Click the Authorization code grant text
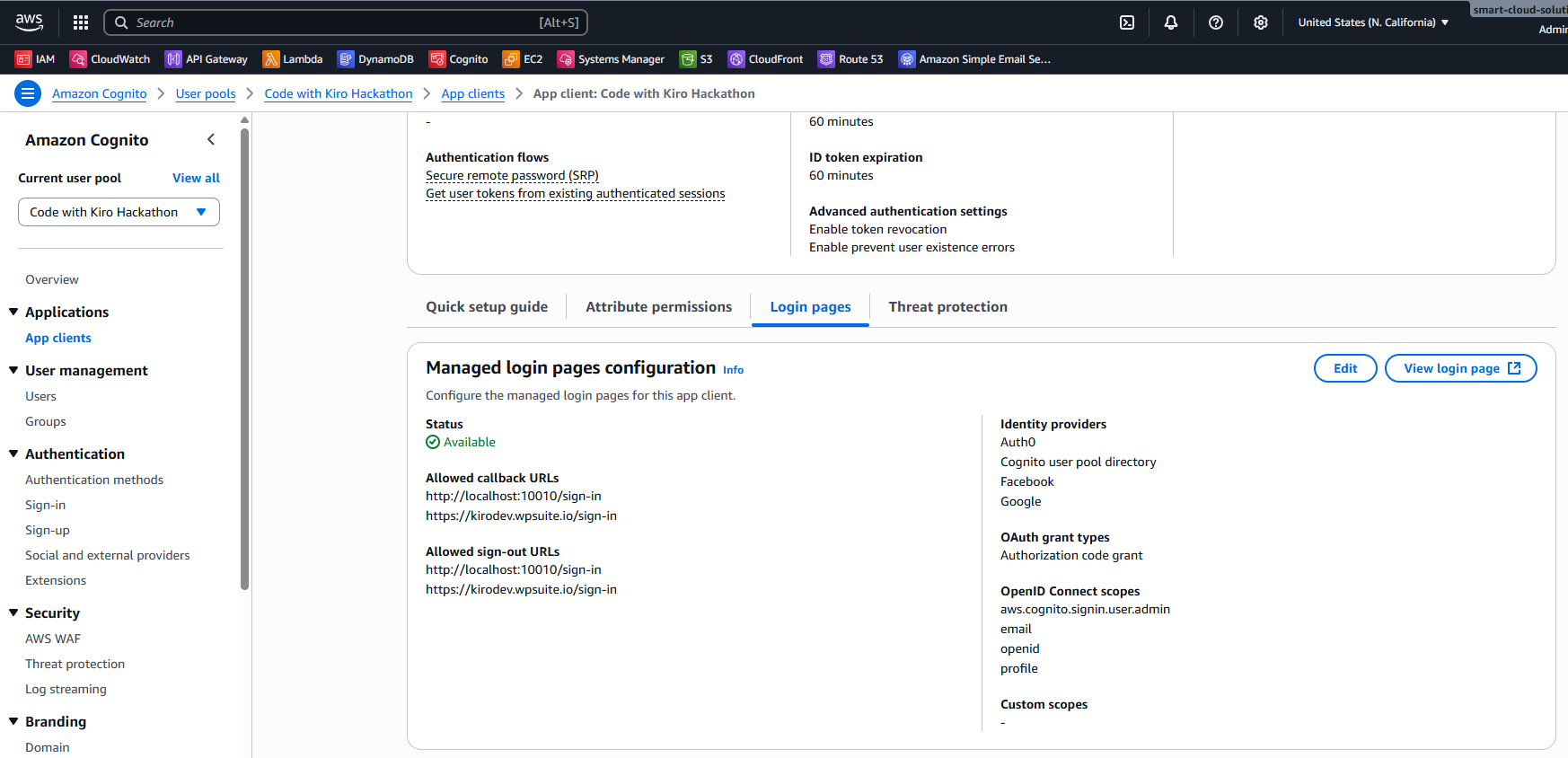This screenshot has height=758, width=1568. [x=1071, y=555]
